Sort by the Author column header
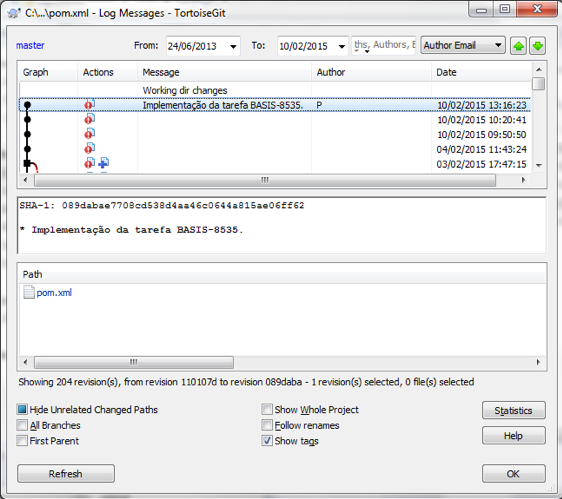This screenshot has width=562, height=499. 371,72
